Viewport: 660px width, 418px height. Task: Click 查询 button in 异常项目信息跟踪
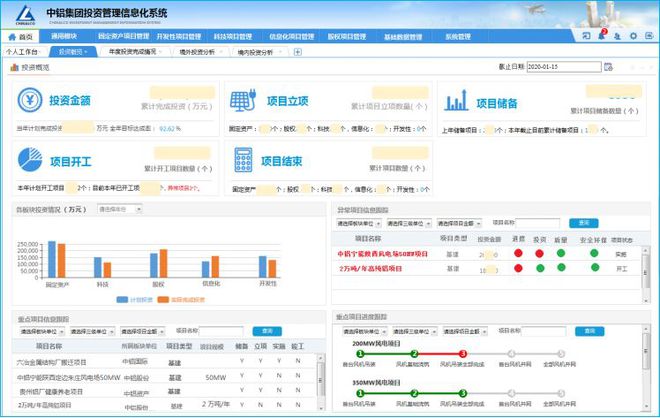pos(583,223)
